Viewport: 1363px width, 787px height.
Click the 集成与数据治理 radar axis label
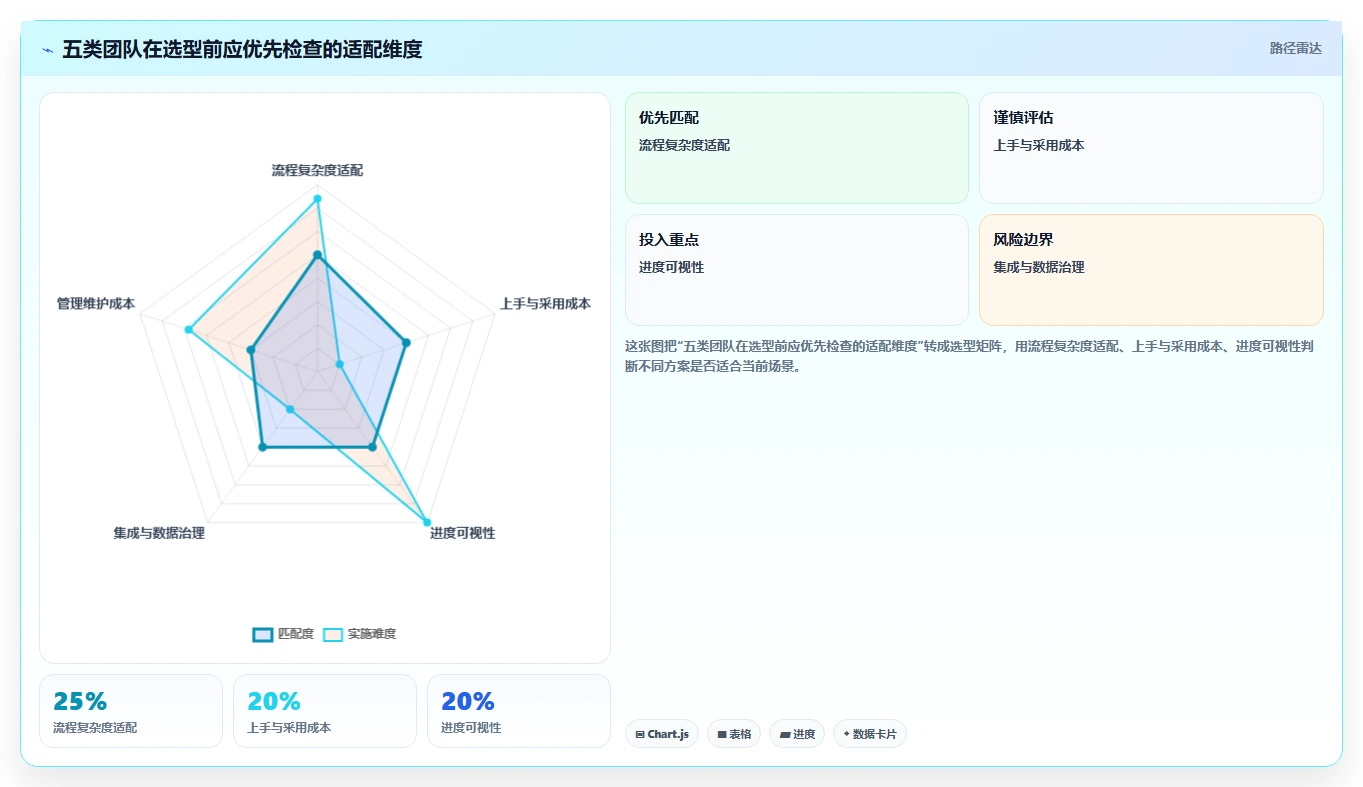pos(159,533)
